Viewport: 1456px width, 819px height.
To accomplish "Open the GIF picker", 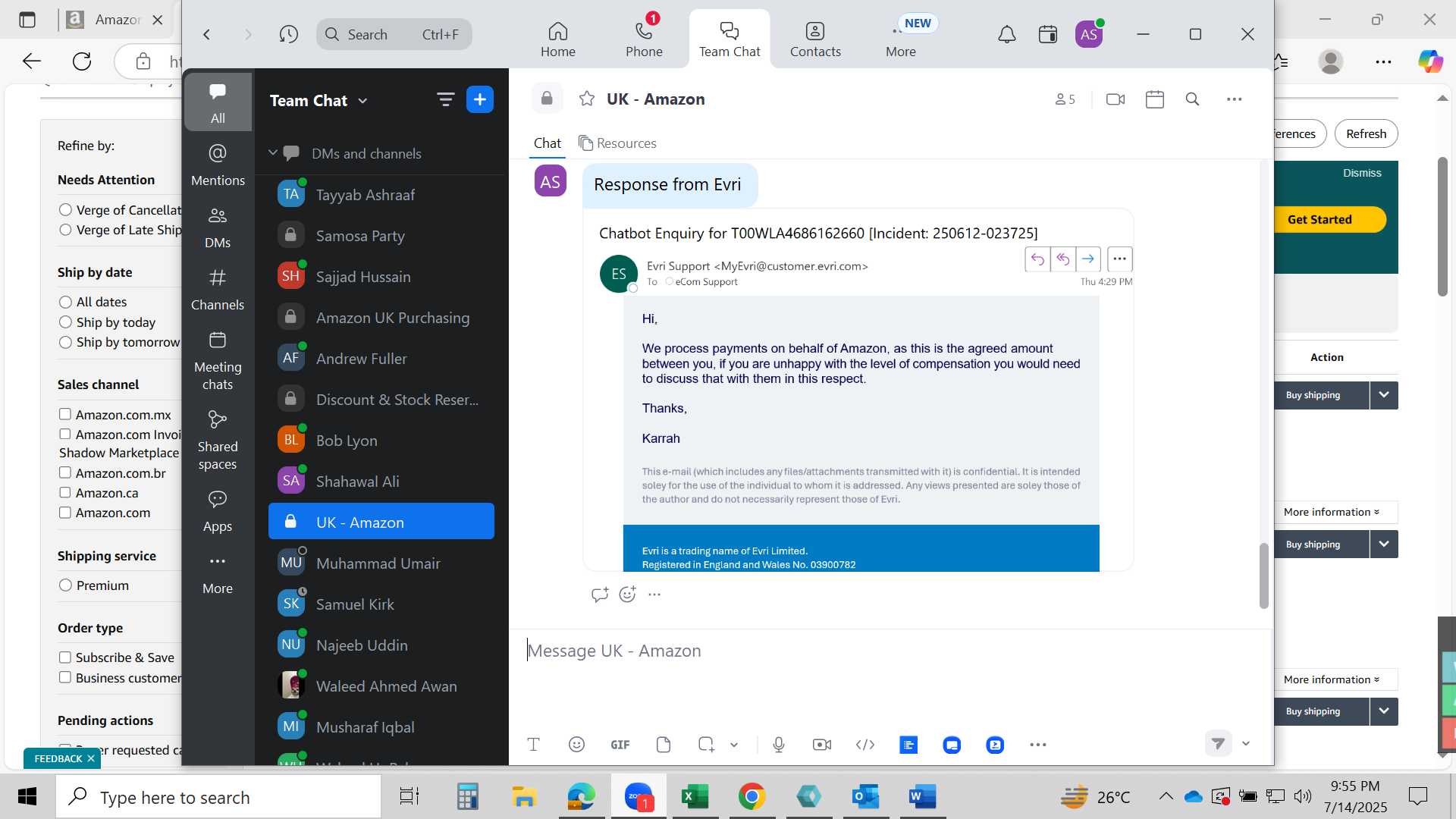I will [620, 745].
